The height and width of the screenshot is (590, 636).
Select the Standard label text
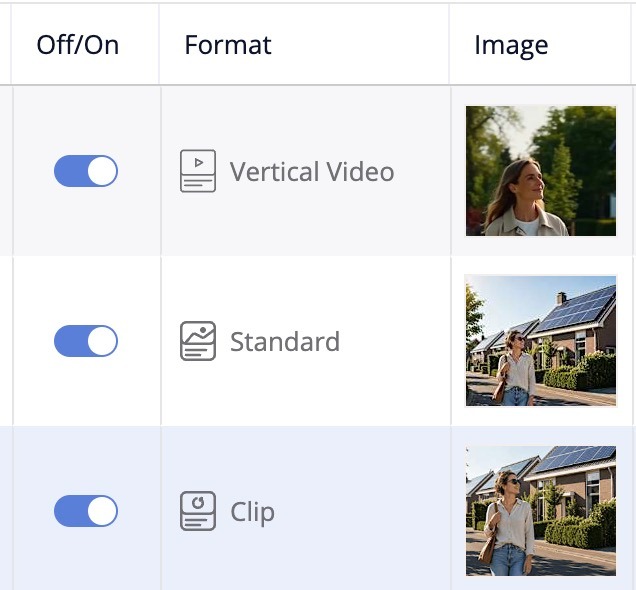point(285,341)
